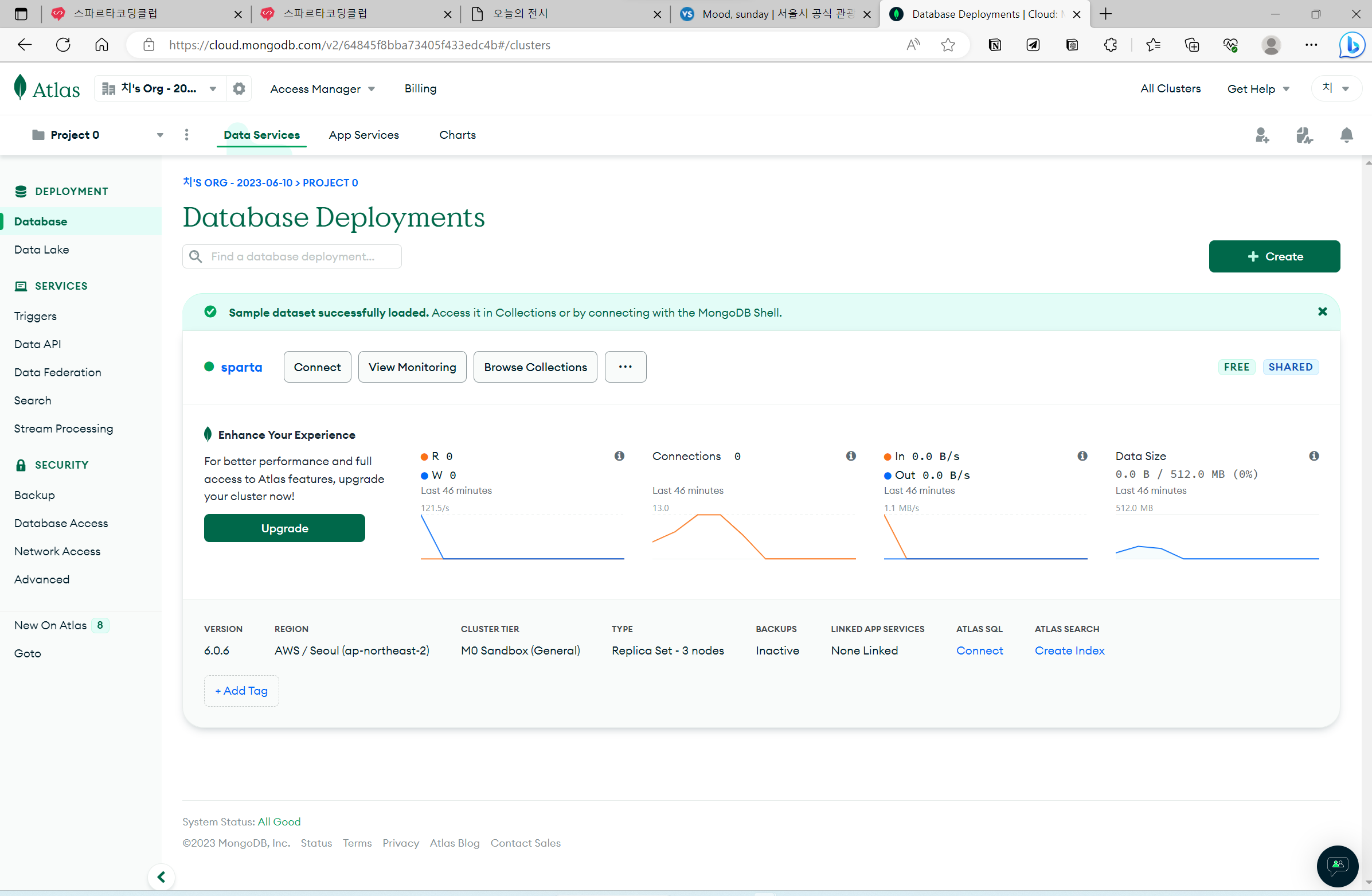Open Triggers in the sidebar
1372x896 pixels.
pos(35,316)
